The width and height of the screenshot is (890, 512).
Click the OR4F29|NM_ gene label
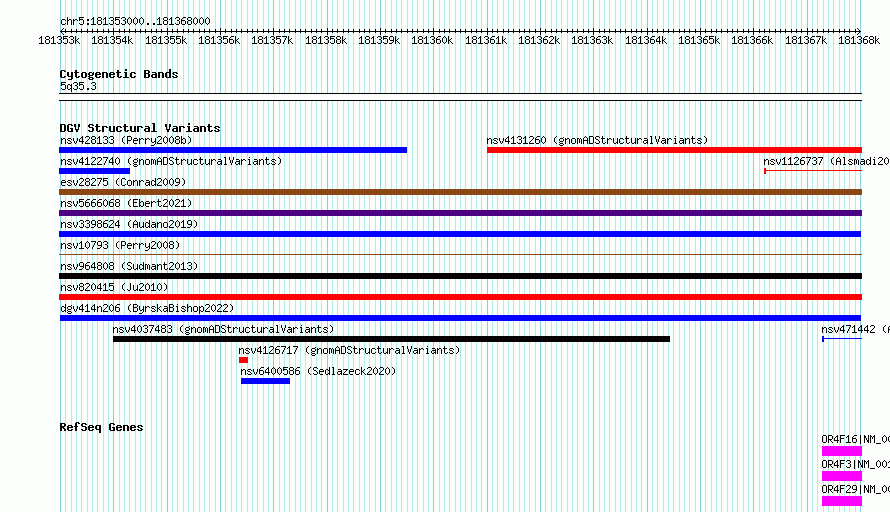tap(855, 489)
